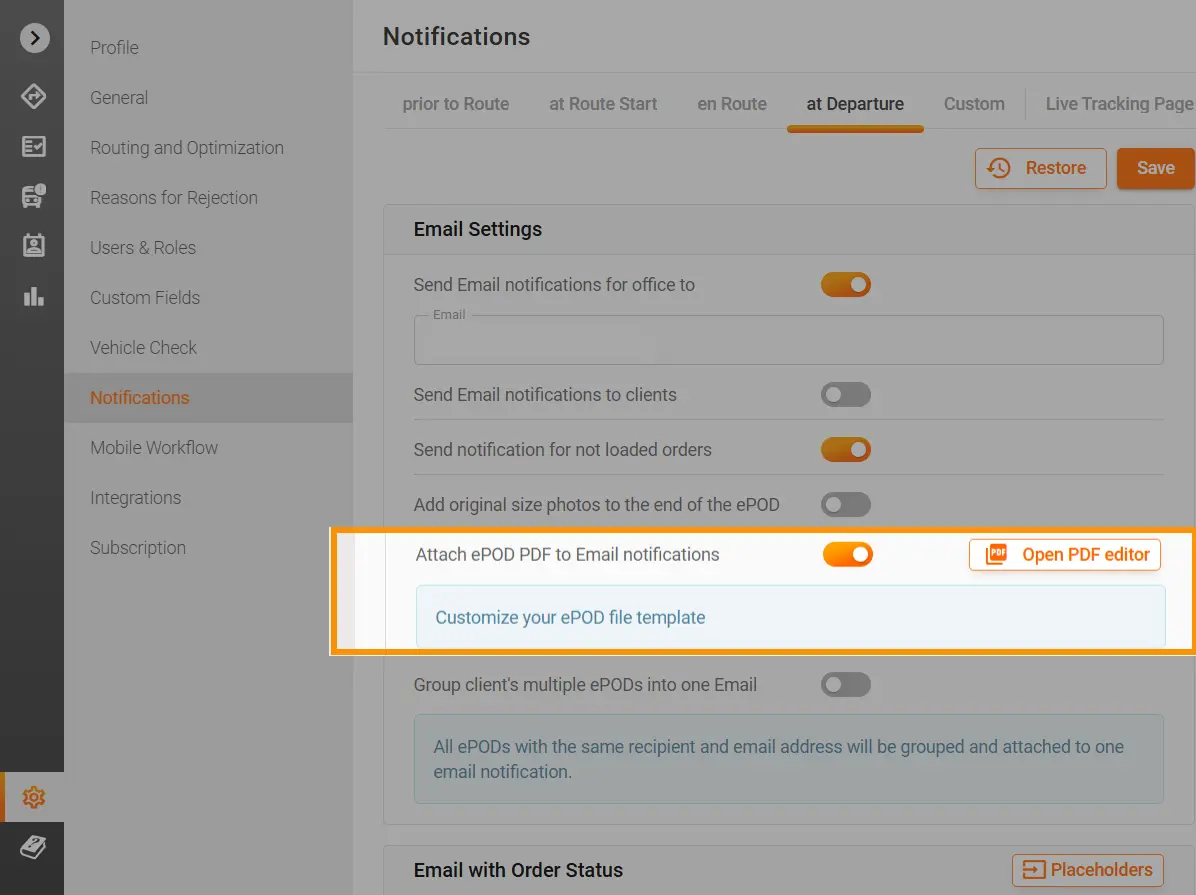Enable Add original size photos toggle
Image resolution: width=1196 pixels, height=895 pixels.
pos(846,504)
